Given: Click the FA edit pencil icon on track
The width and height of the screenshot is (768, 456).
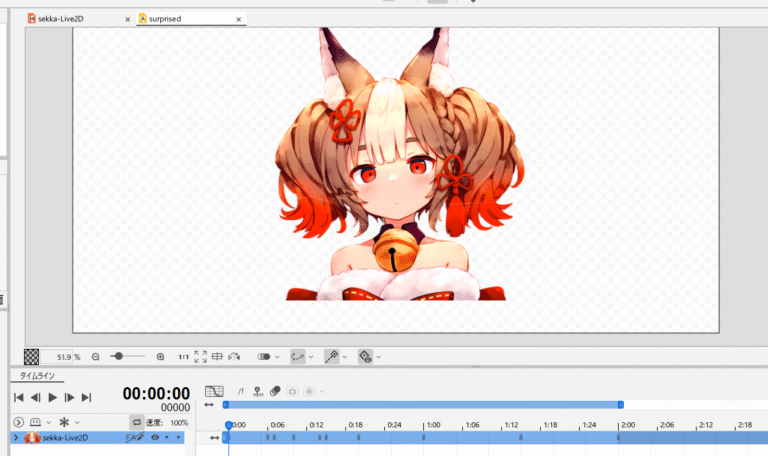Looking at the screenshot, I should [135, 437].
